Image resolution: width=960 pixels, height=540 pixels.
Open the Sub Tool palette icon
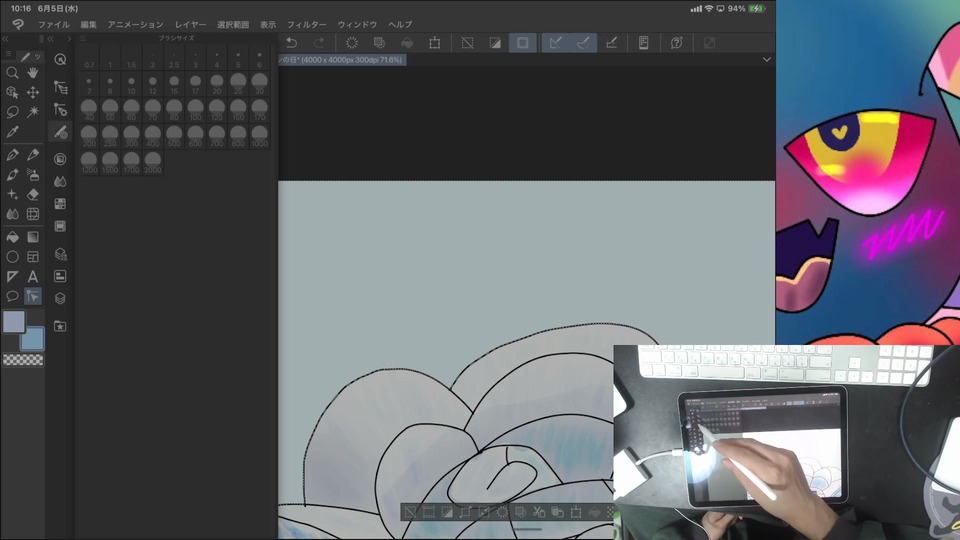pos(60,88)
